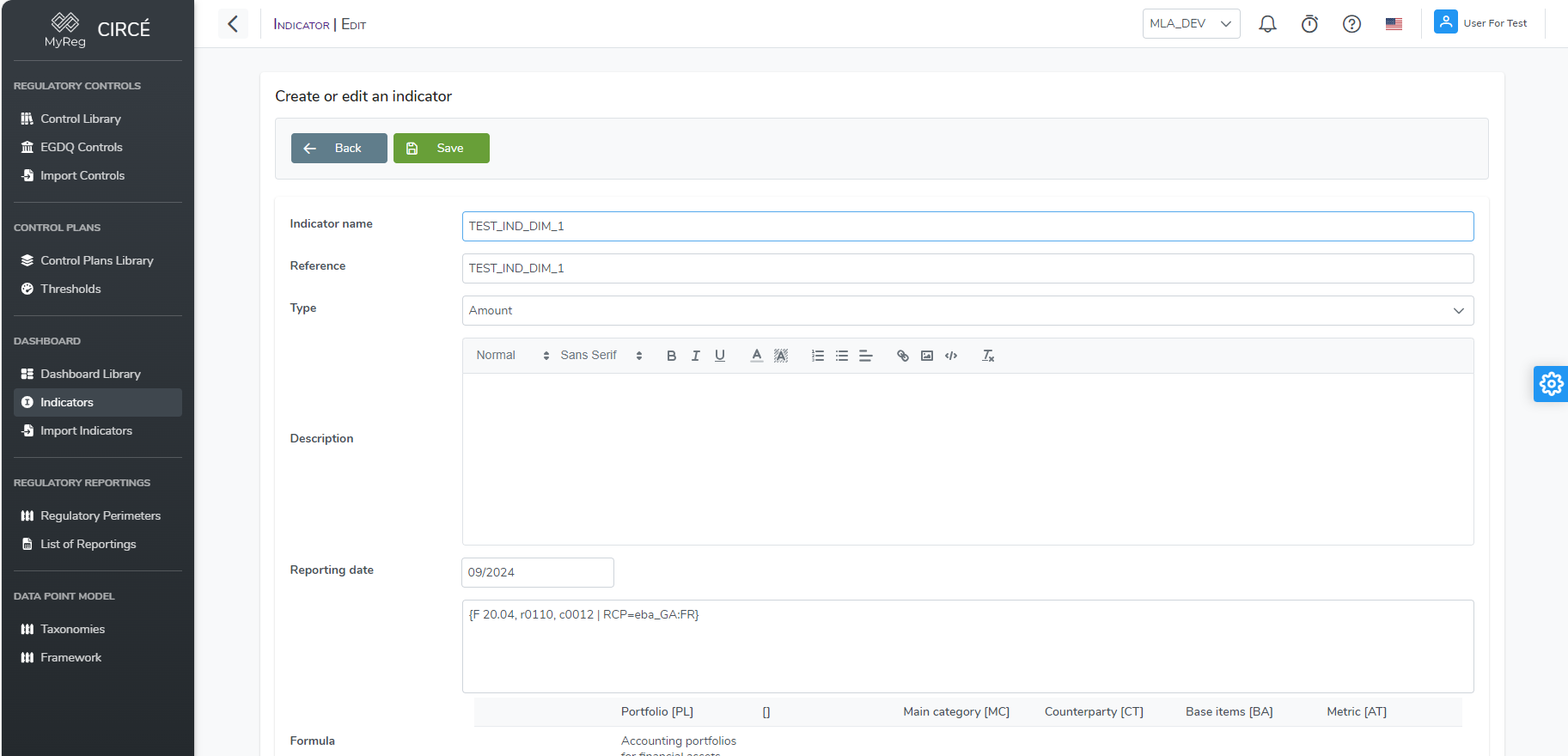Viewport: 1568px width, 756px height.
Task: Toggle italic formatting in description editor
Action: point(695,356)
